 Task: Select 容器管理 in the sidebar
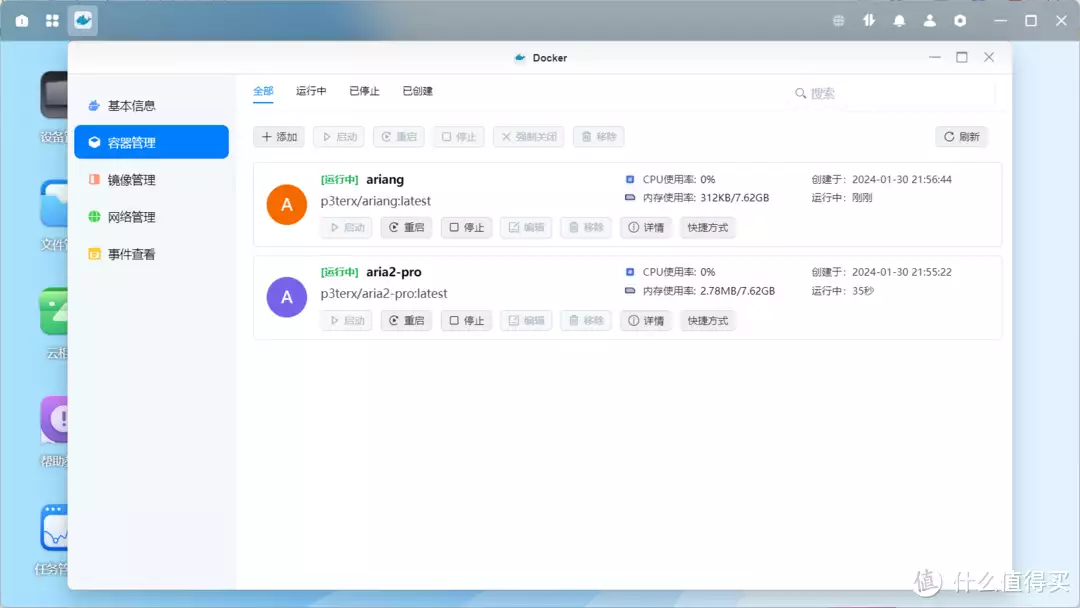(152, 143)
